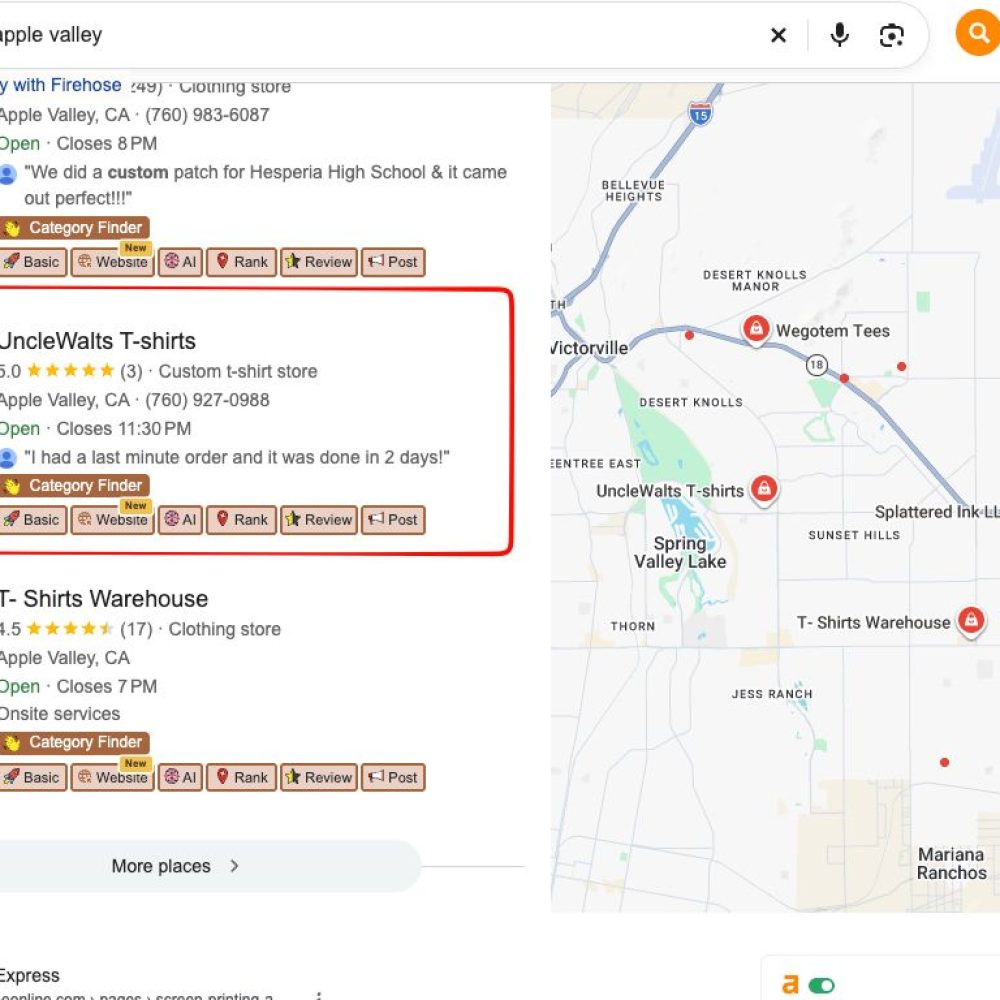Open the 'with Firehose' listing link

click(61, 85)
